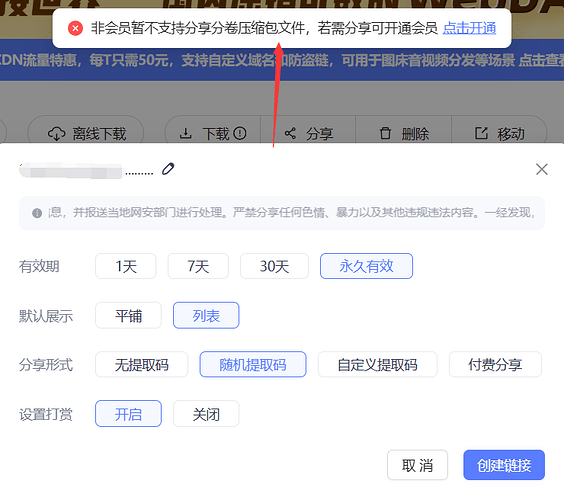Choose 30天 validity period
Screen dimensions: 564x500
pyautogui.click(x=274, y=266)
